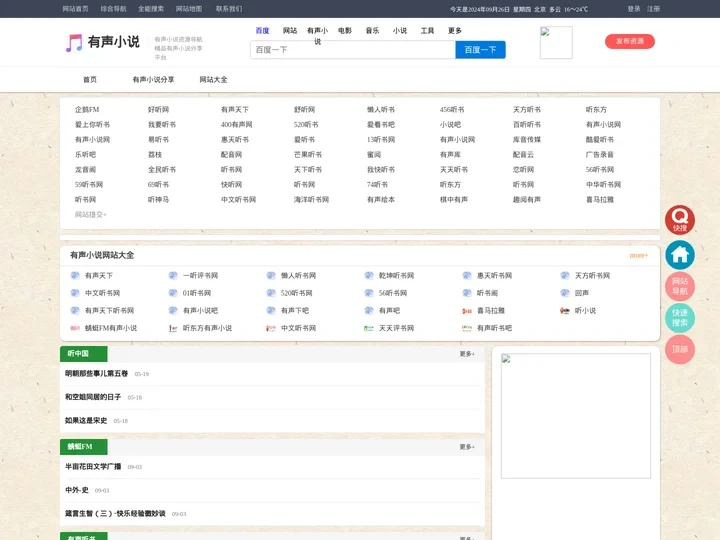Click the favicon beside 乾坤听书网
720x540 pixels.
[369, 276]
